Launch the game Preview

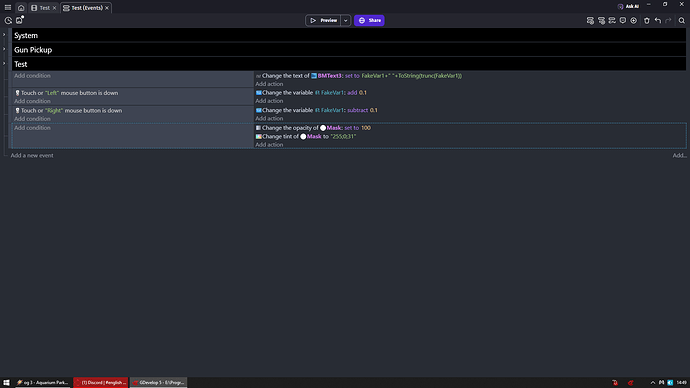pyautogui.click(x=323, y=20)
